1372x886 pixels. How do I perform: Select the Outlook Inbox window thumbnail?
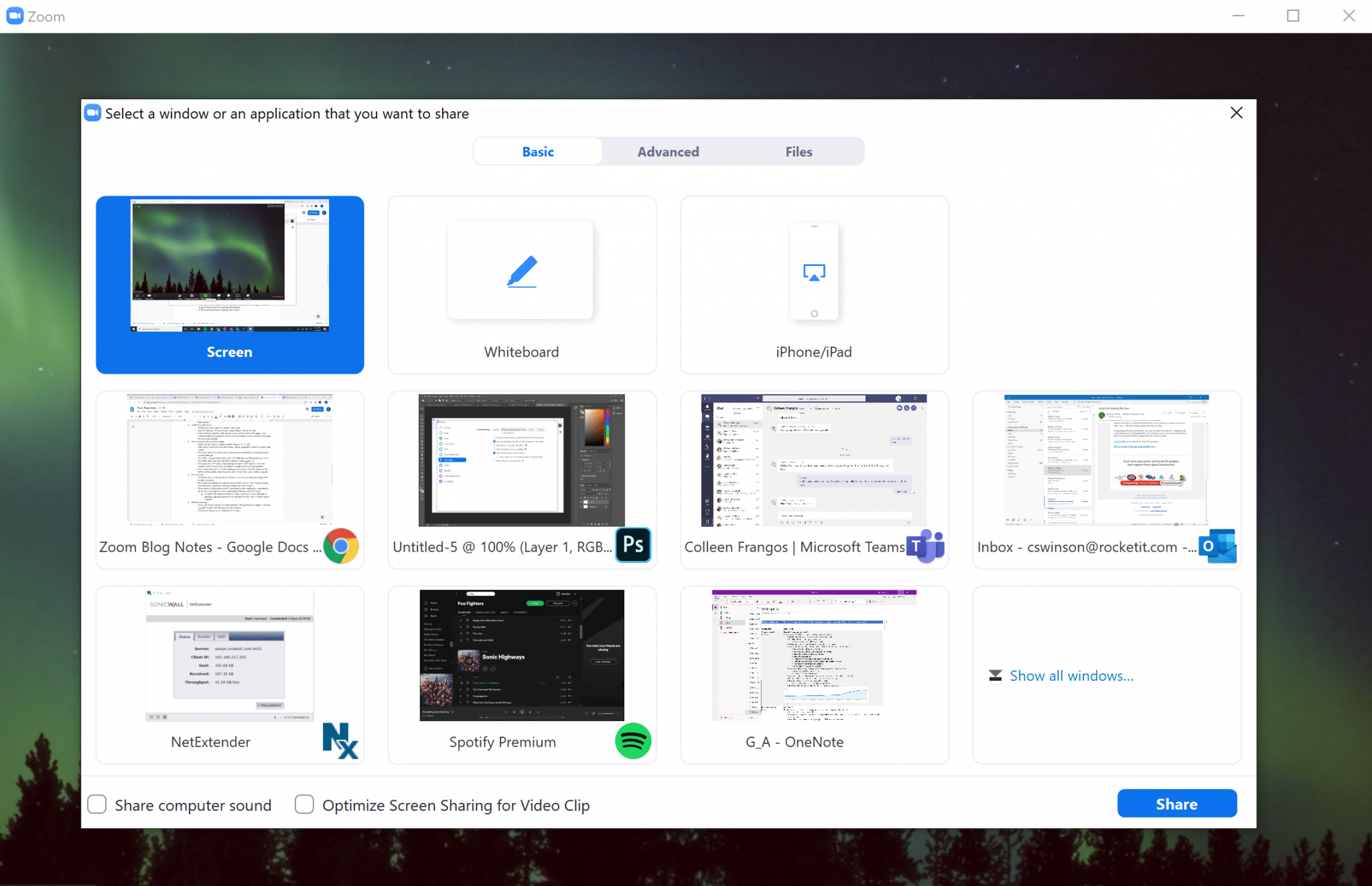pyautogui.click(x=1107, y=460)
